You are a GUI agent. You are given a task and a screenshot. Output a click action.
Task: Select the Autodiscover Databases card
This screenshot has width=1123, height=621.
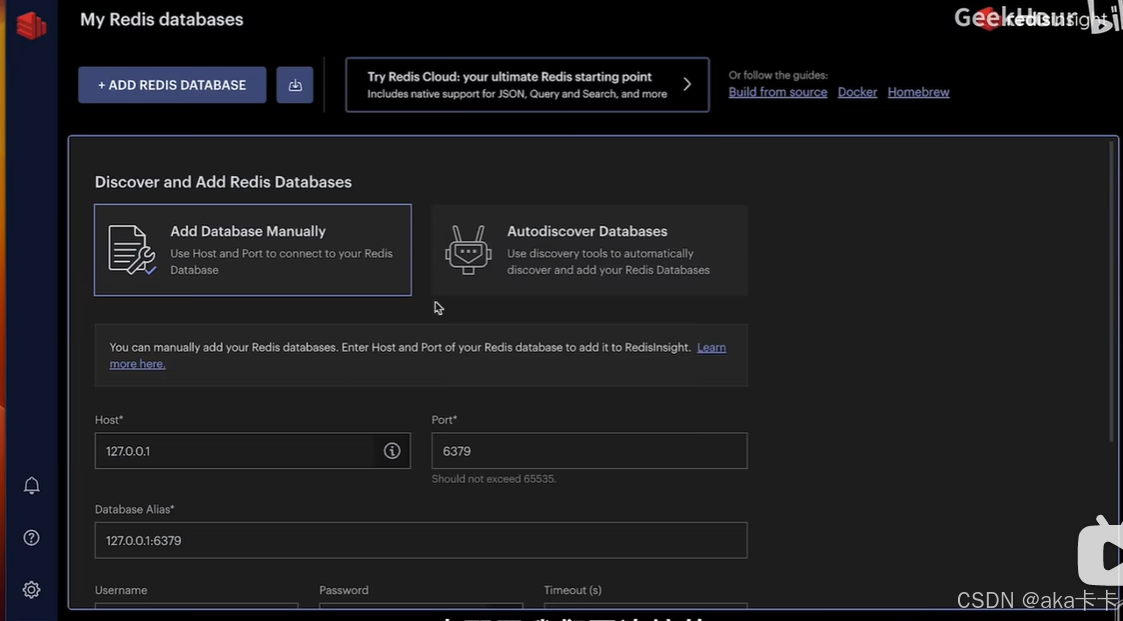click(589, 250)
